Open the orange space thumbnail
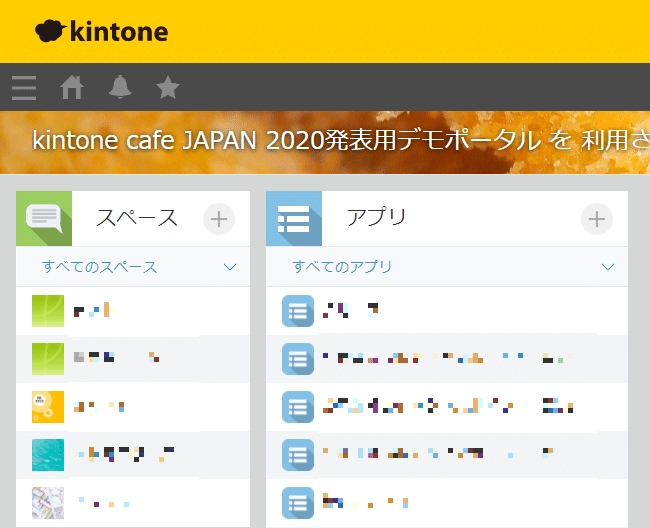The width and height of the screenshot is (650, 528). pos(48,407)
